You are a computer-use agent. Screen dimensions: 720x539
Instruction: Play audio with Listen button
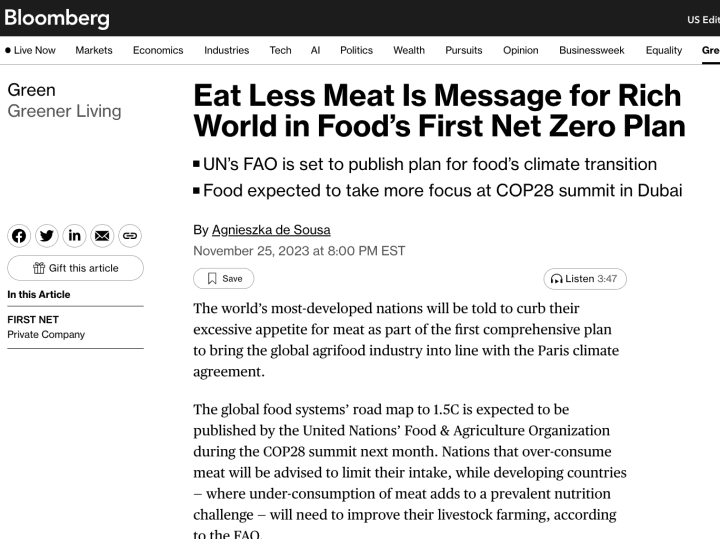coord(584,279)
